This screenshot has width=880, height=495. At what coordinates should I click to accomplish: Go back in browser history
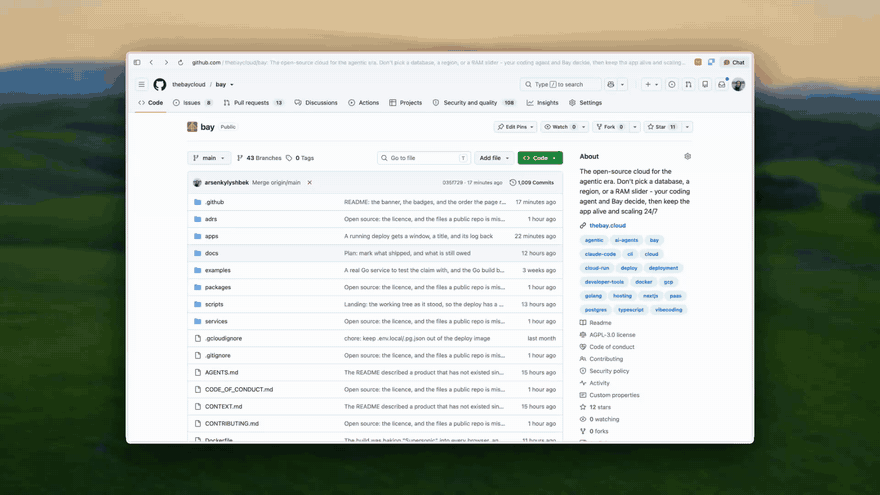[x=152, y=62]
